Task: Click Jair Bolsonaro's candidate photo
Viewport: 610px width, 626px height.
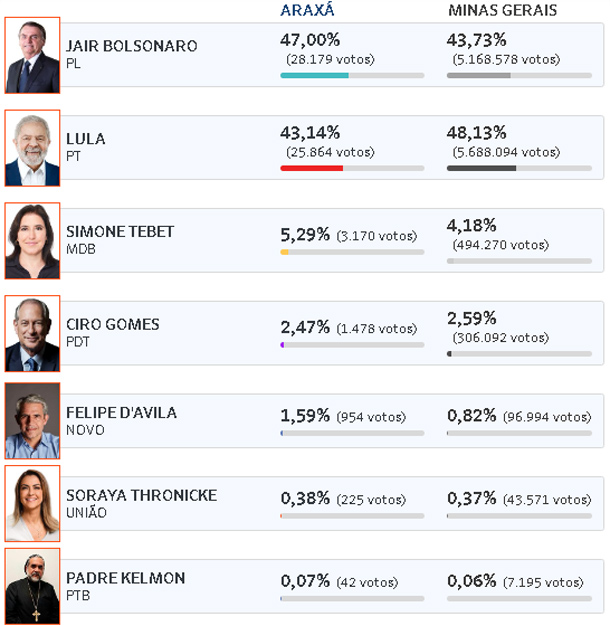Action: (32, 55)
